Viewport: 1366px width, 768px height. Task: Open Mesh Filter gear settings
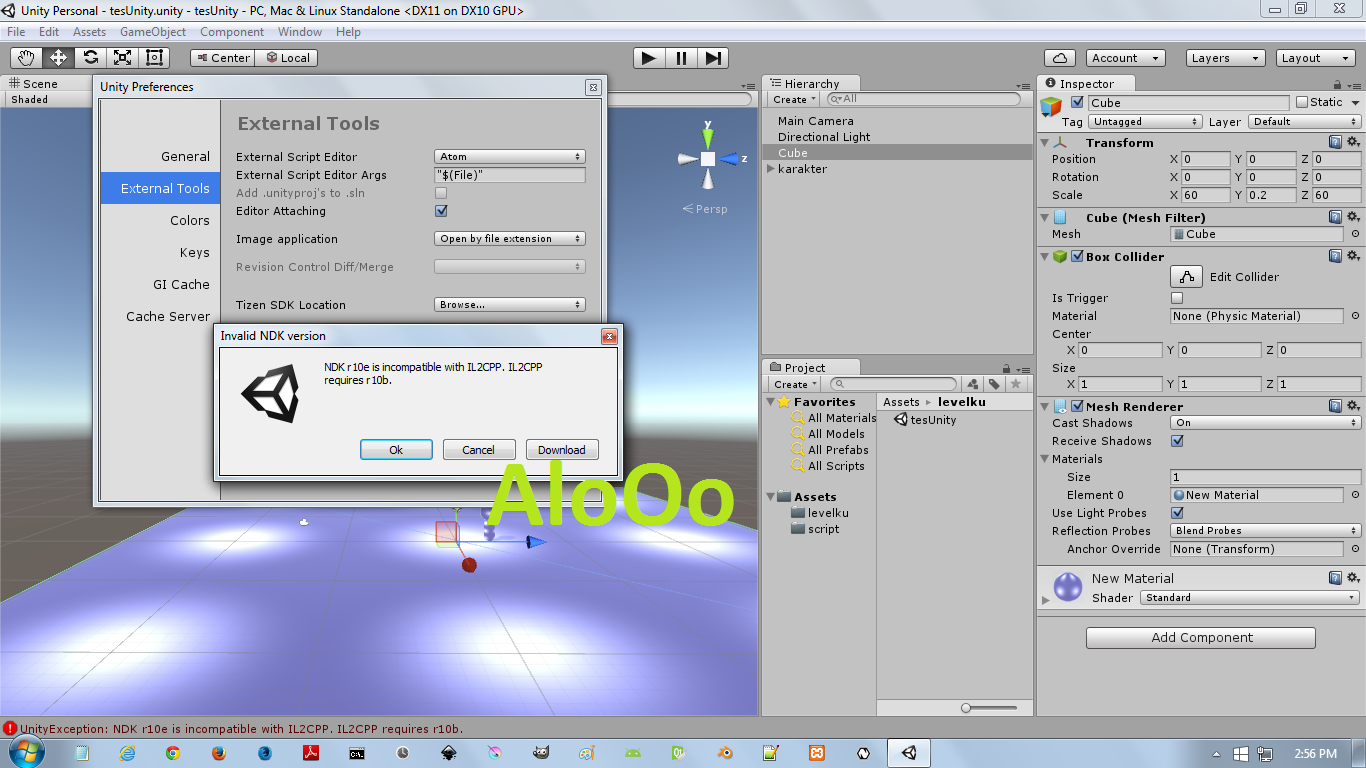pos(1353,217)
